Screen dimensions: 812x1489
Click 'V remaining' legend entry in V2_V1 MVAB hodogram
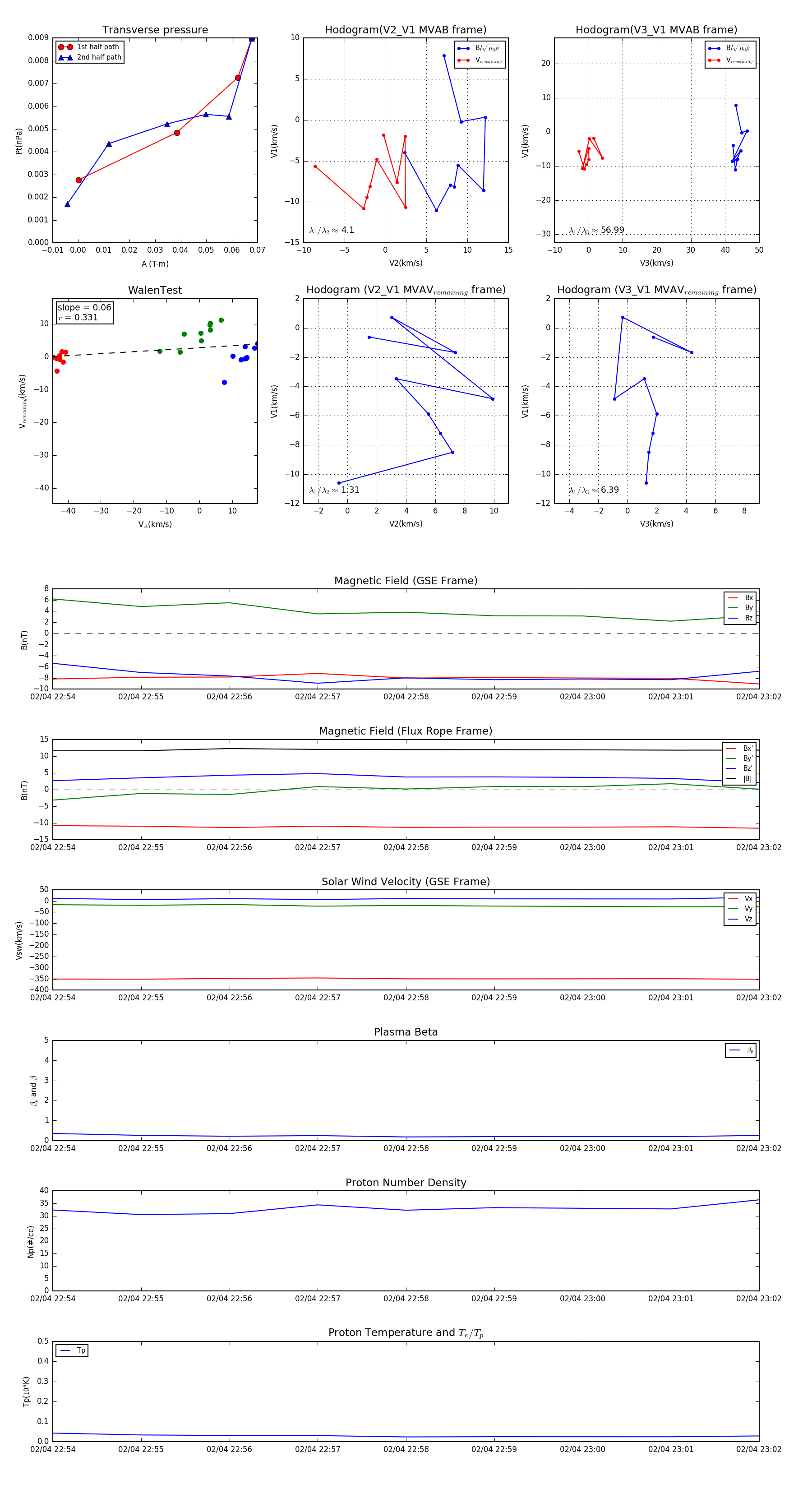(x=479, y=60)
